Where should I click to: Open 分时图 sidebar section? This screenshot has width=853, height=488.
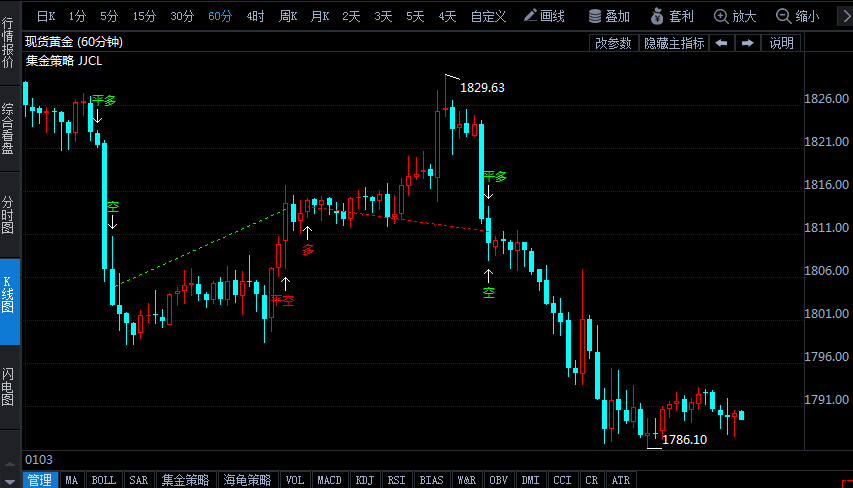pos(8,215)
